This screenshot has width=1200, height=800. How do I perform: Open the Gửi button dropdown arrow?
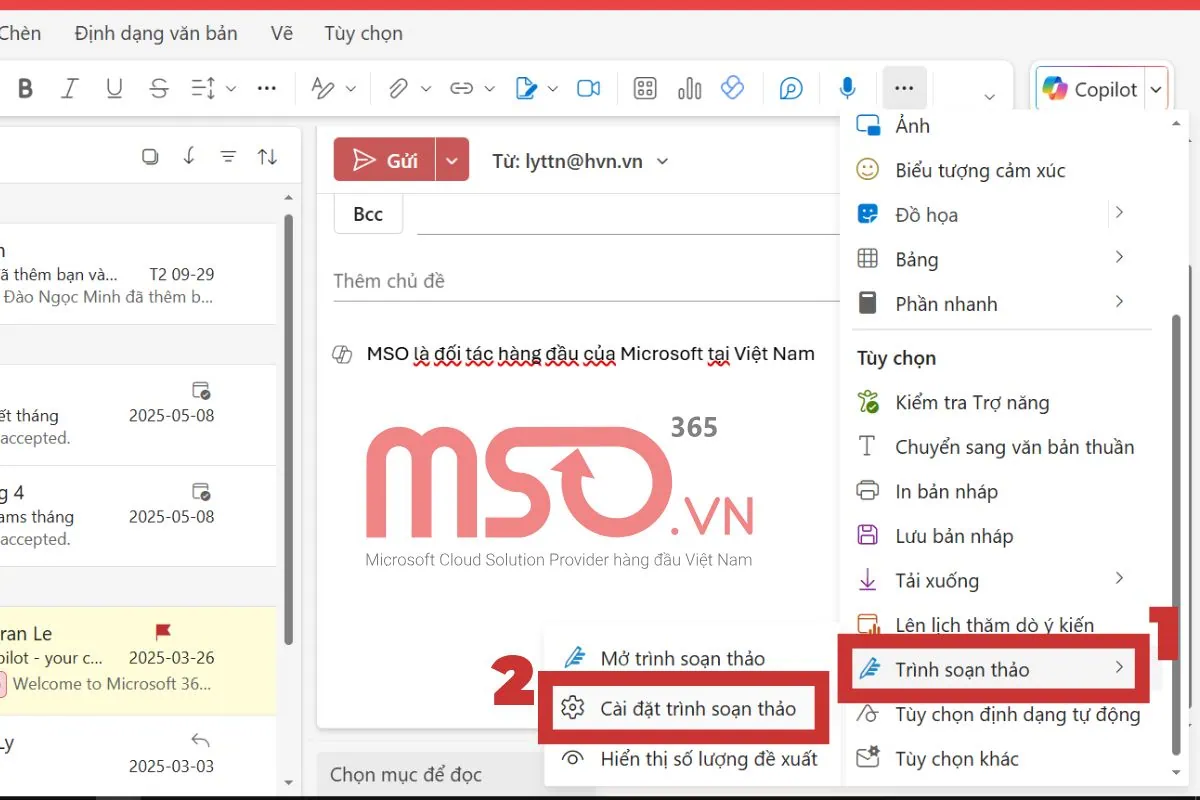point(452,159)
